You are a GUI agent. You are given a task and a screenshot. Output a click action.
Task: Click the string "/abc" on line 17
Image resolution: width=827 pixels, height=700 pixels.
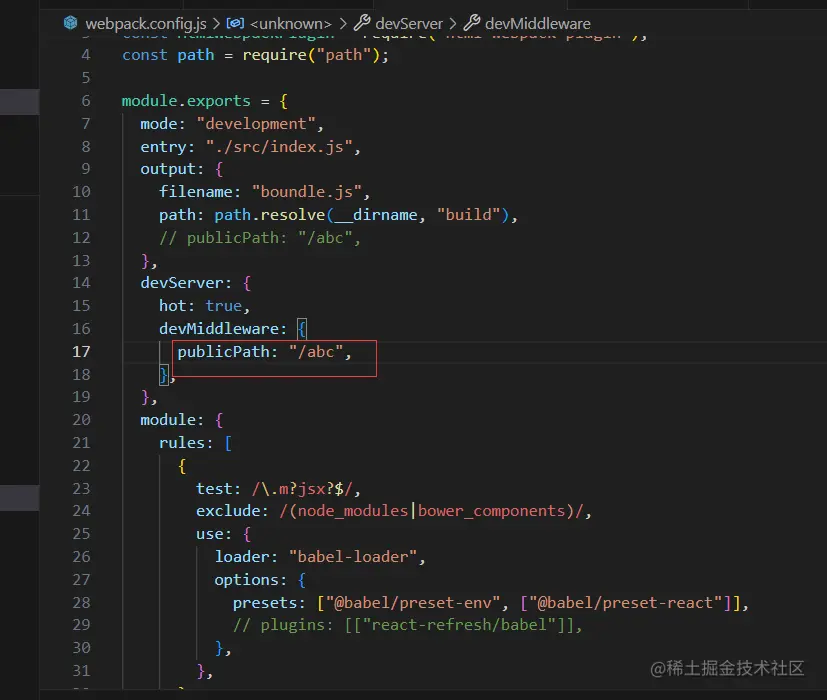(x=316, y=352)
